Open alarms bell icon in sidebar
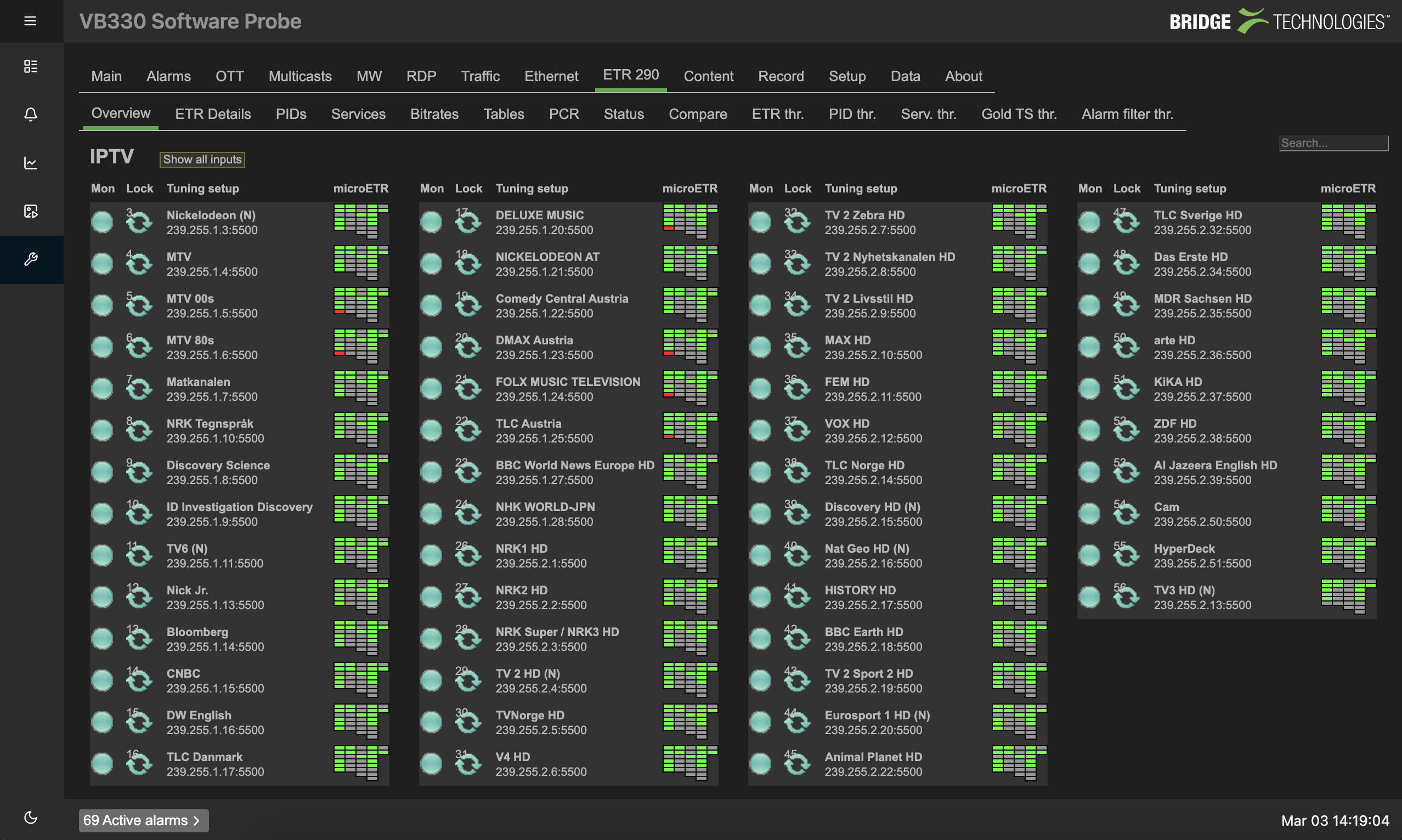1402x840 pixels. point(31,115)
